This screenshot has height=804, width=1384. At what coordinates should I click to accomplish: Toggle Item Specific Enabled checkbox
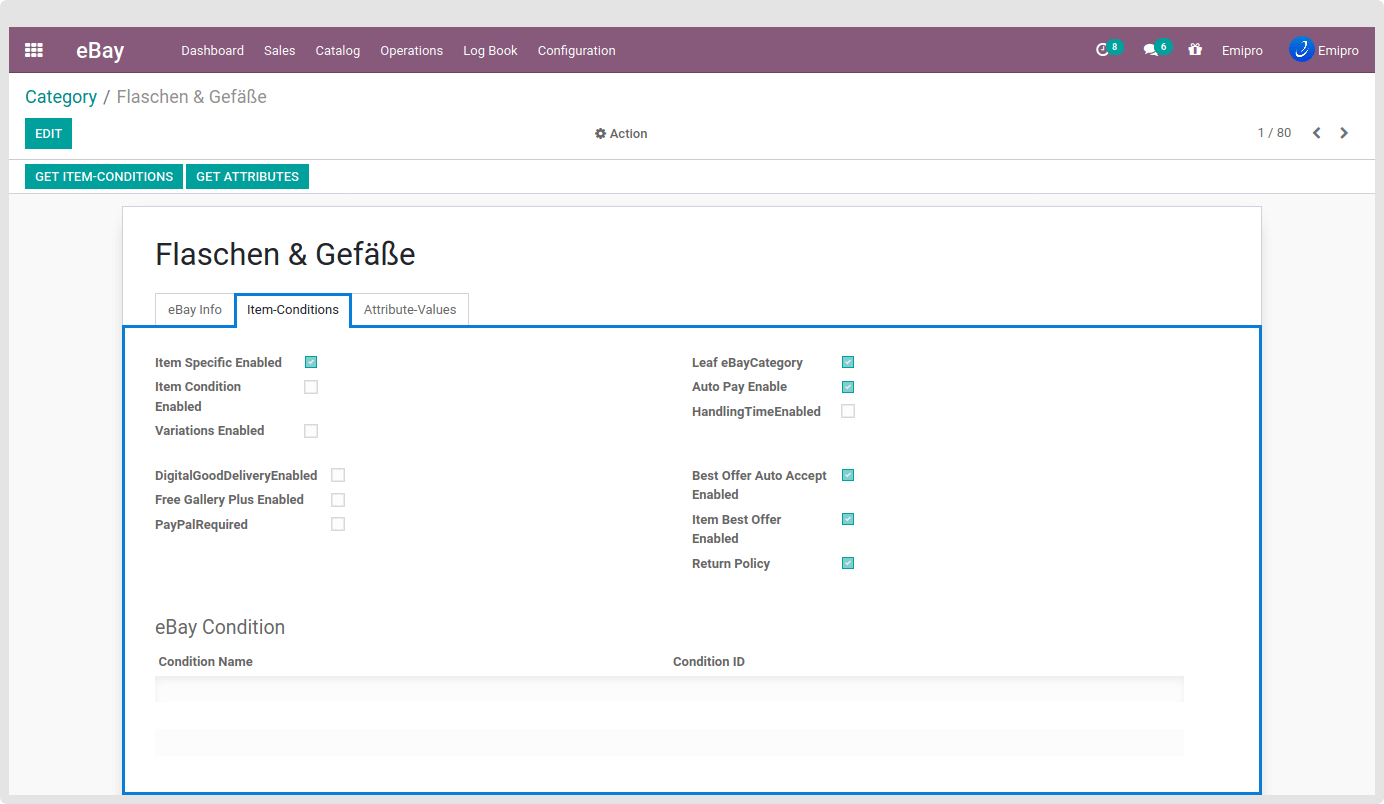311,362
